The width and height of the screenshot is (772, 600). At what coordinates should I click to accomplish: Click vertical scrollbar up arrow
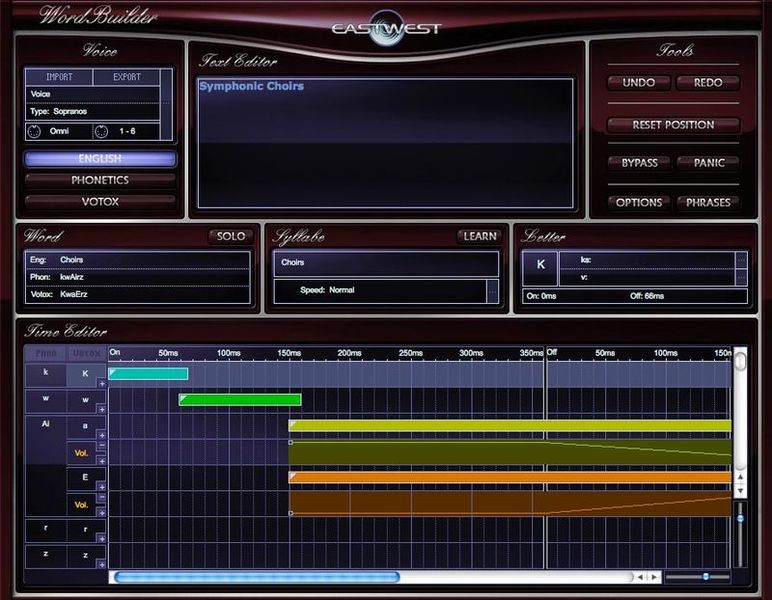coord(740,477)
